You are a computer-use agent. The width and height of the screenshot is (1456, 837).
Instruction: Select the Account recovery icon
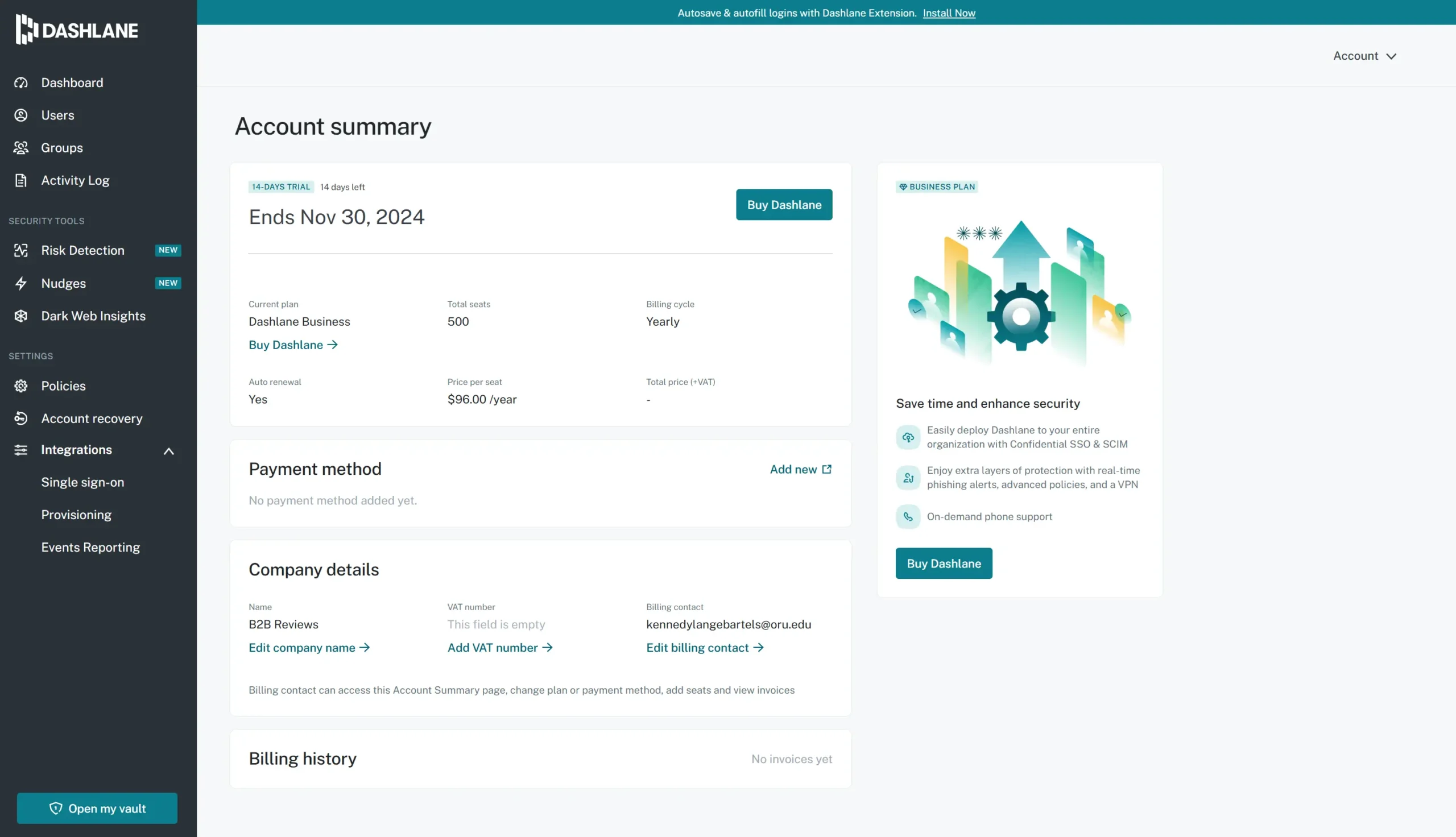click(x=20, y=418)
